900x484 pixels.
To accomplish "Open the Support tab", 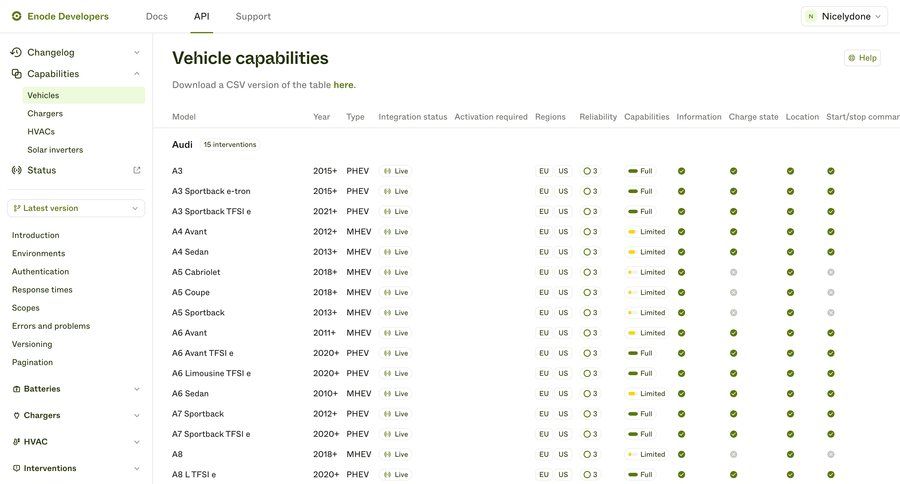I will tap(253, 16).
